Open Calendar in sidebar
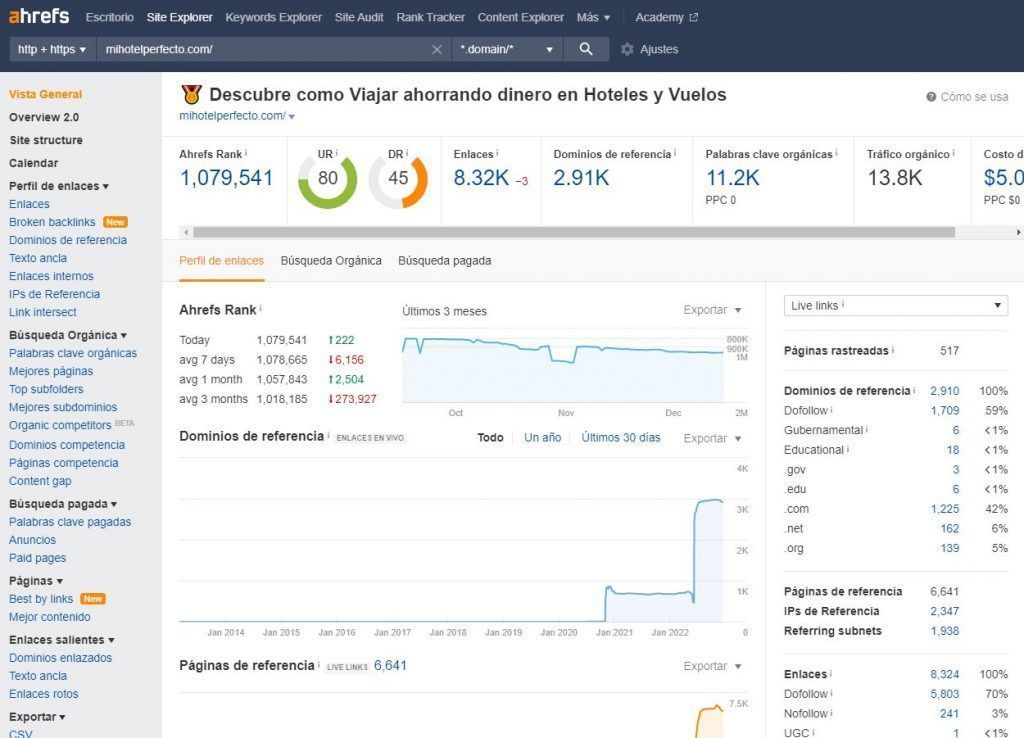 point(33,163)
